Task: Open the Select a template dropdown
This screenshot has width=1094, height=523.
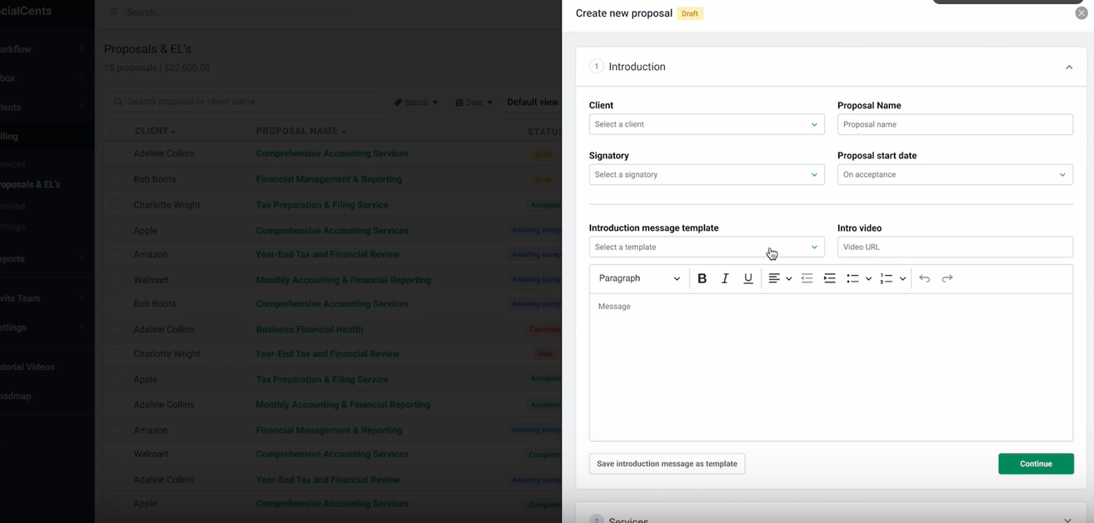Action: [x=707, y=247]
